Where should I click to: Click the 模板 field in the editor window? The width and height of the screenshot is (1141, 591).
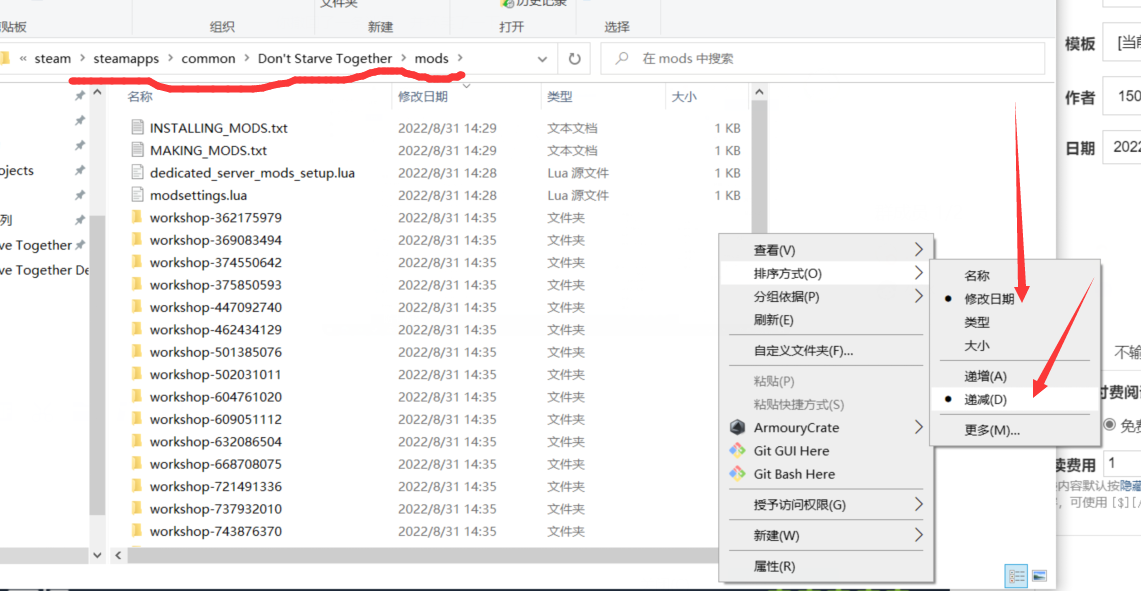tap(1121, 44)
